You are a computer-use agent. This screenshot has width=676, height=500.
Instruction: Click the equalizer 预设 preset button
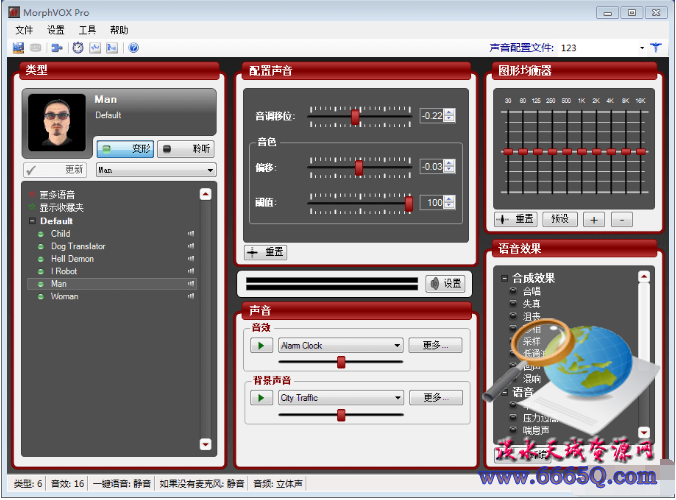pyautogui.click(x=560, y=219)
